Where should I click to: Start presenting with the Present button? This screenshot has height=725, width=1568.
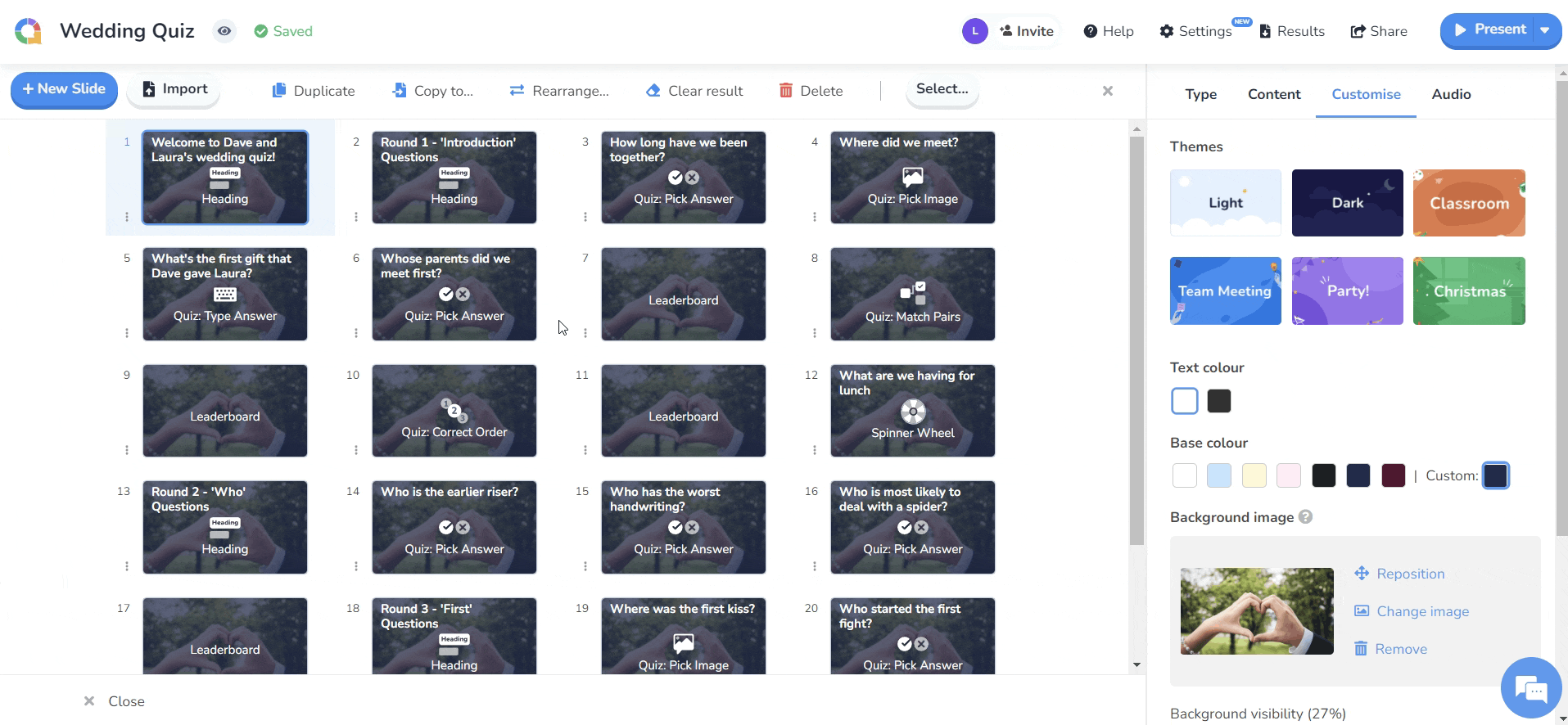[x=1489, y=30]
